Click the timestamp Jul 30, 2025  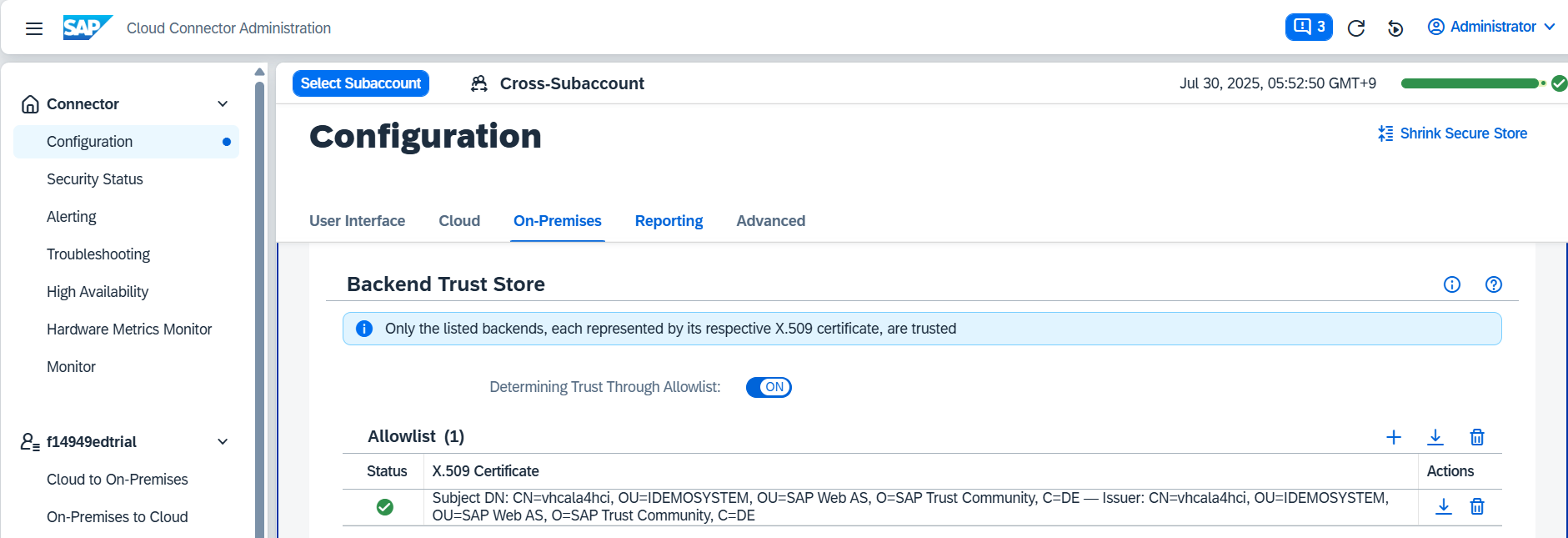[x=1278, y=83]
